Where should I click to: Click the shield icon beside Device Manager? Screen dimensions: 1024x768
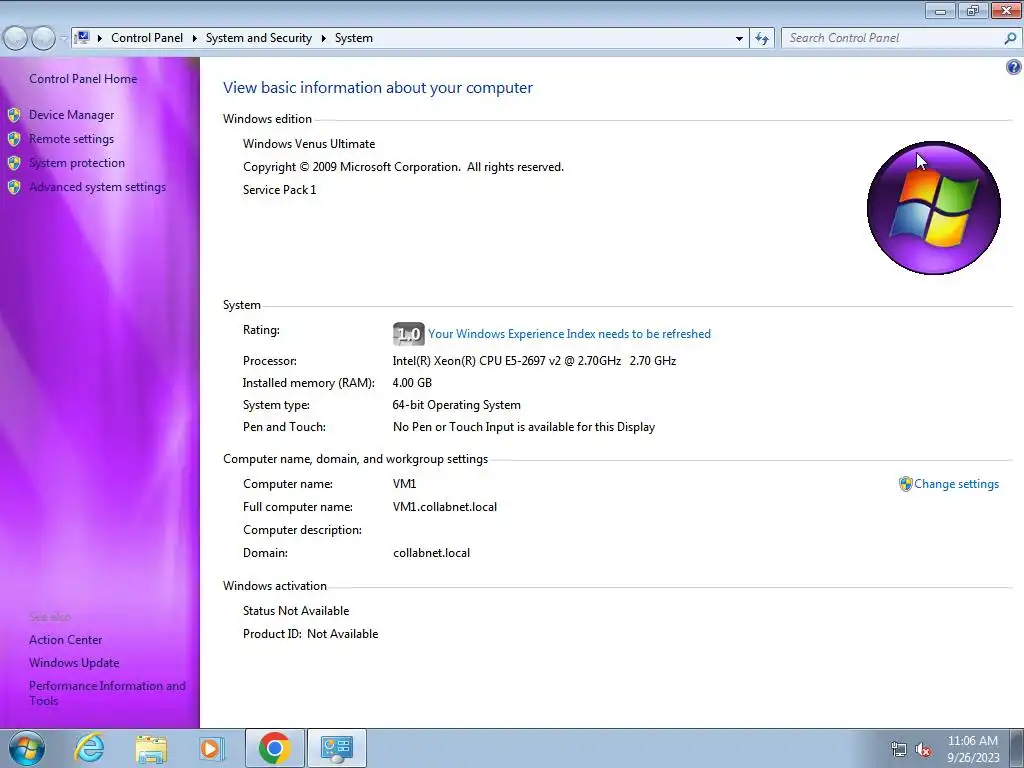pyautogui.click(x=14, y=115)
